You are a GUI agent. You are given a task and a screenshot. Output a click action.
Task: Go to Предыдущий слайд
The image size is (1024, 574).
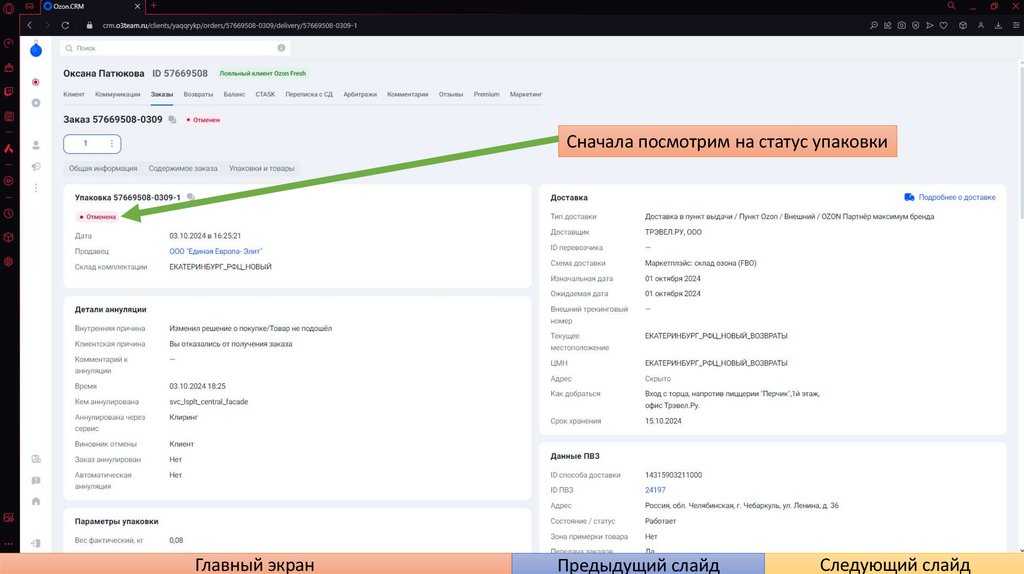638,564
